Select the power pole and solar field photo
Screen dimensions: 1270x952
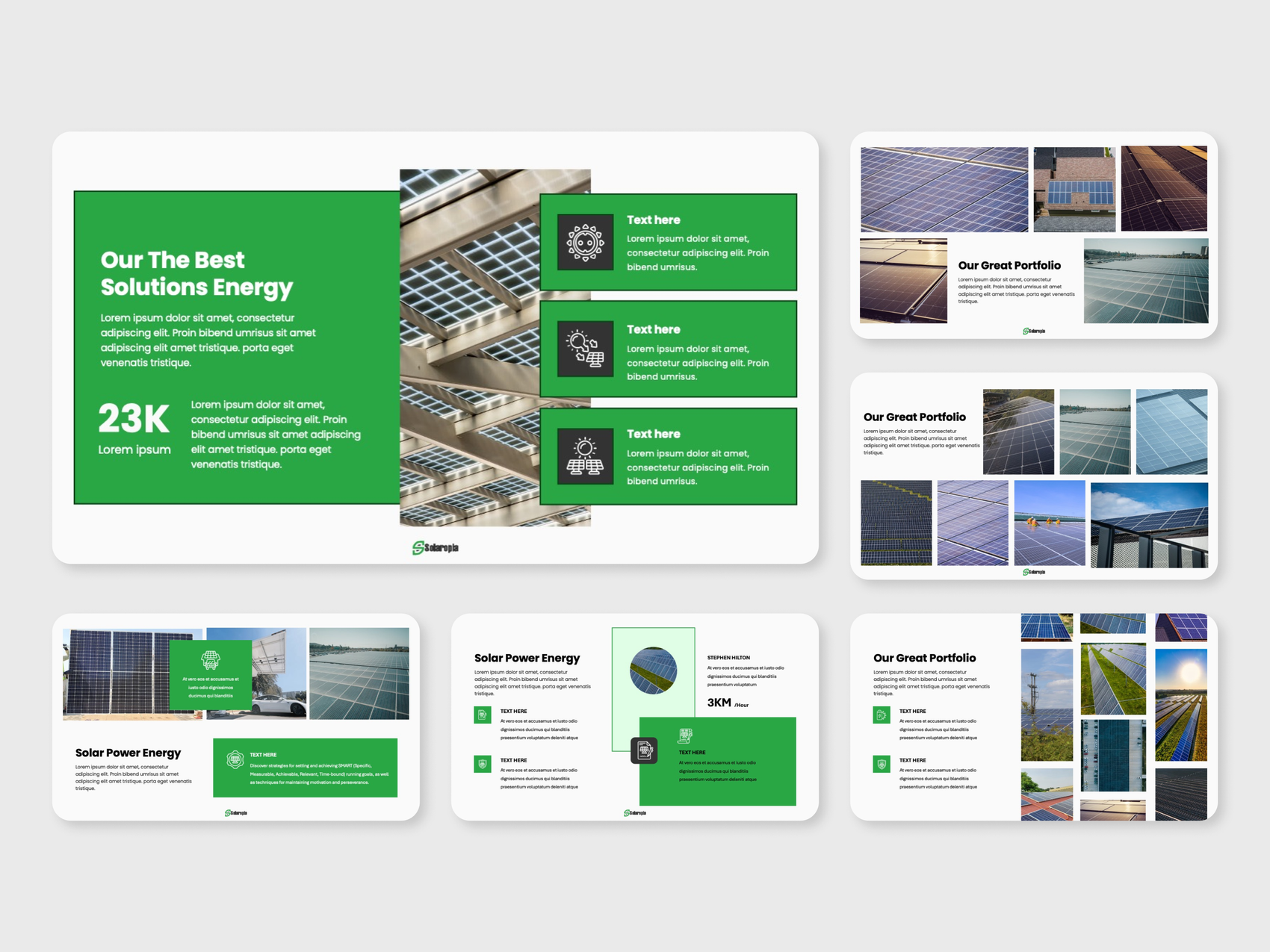point(1047,705)
